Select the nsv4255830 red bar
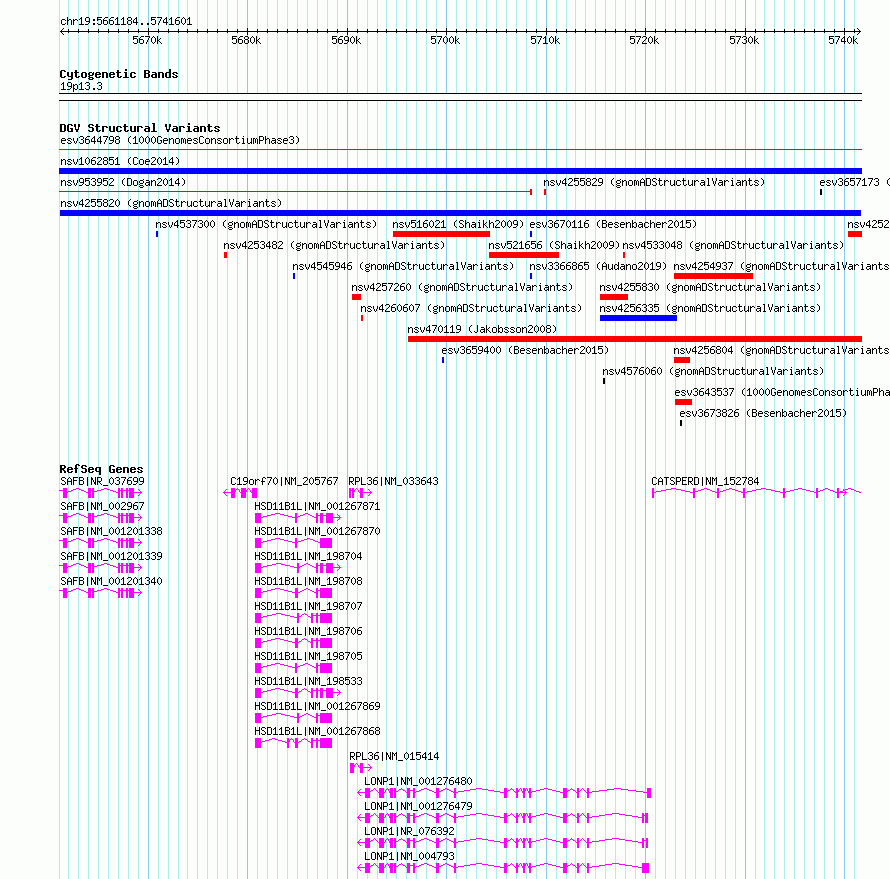The height and width of the screenshot is (879, 890). [x=614, y=297]
